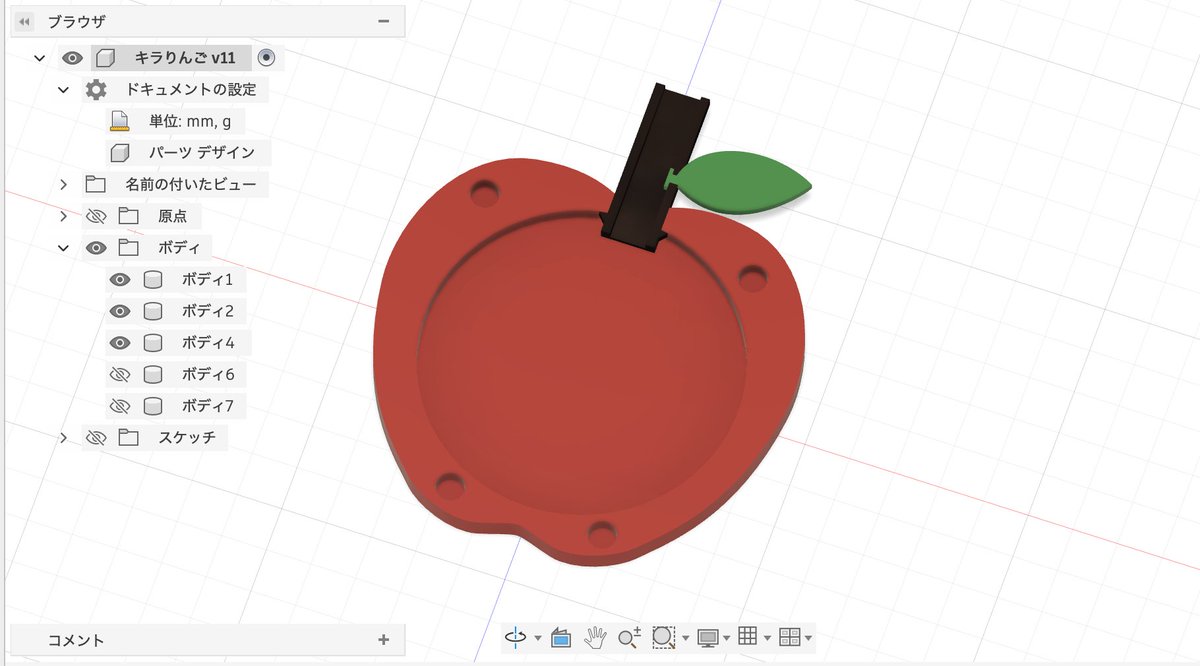Click the Grid and Snaps icon
This screenshot has height=666, width=1200.
point(748,637)
